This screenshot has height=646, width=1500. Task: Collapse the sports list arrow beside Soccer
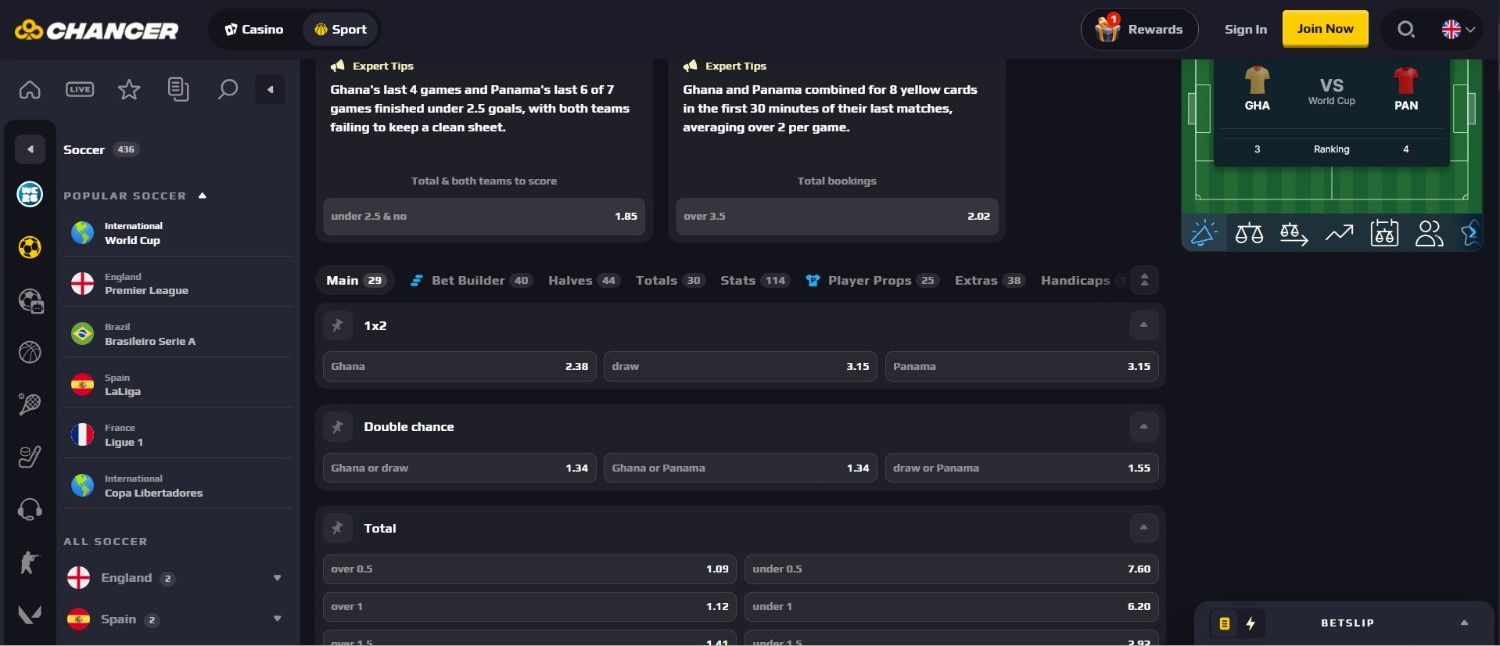[30, 149]
